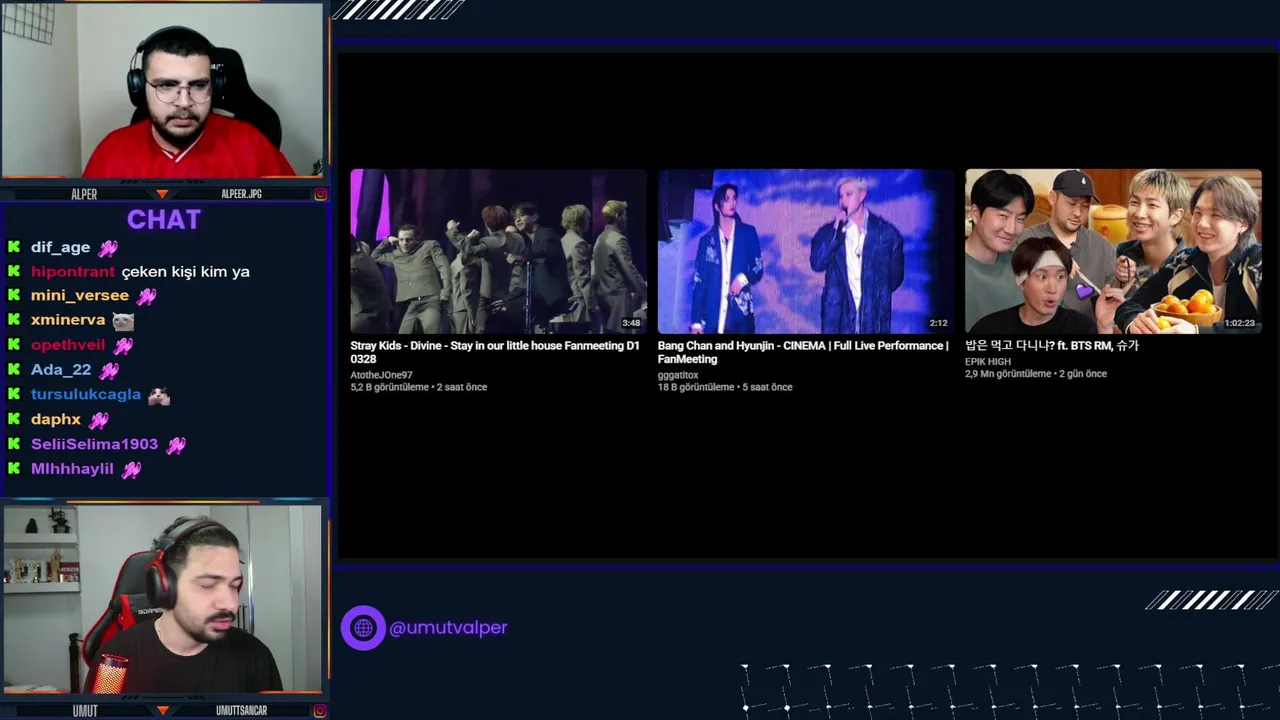Click the Kick badge beside tursulukcagla

click(x=14, y=394)
